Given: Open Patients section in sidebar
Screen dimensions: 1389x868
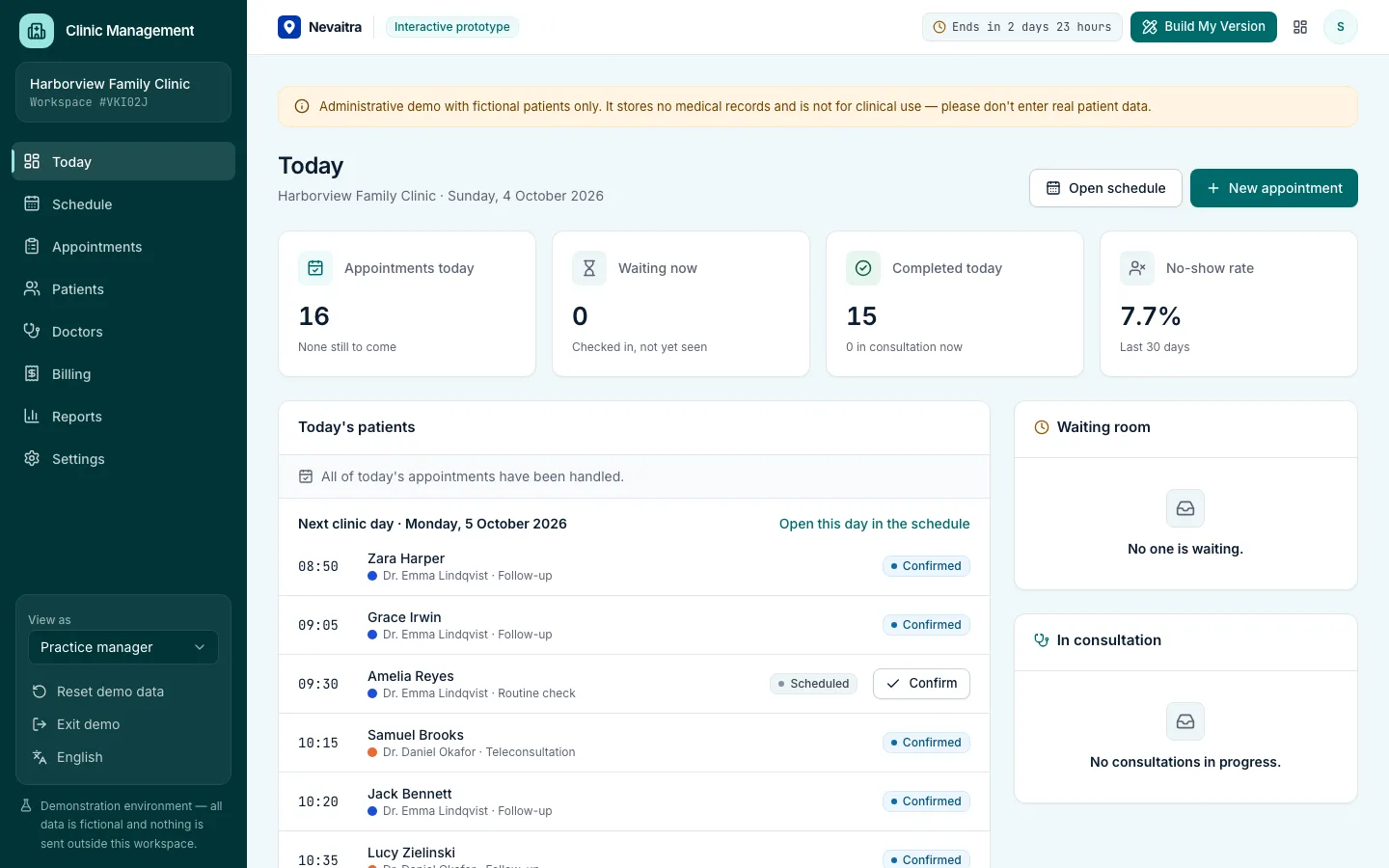Looking at the screenshot, I should click(123, 288).
